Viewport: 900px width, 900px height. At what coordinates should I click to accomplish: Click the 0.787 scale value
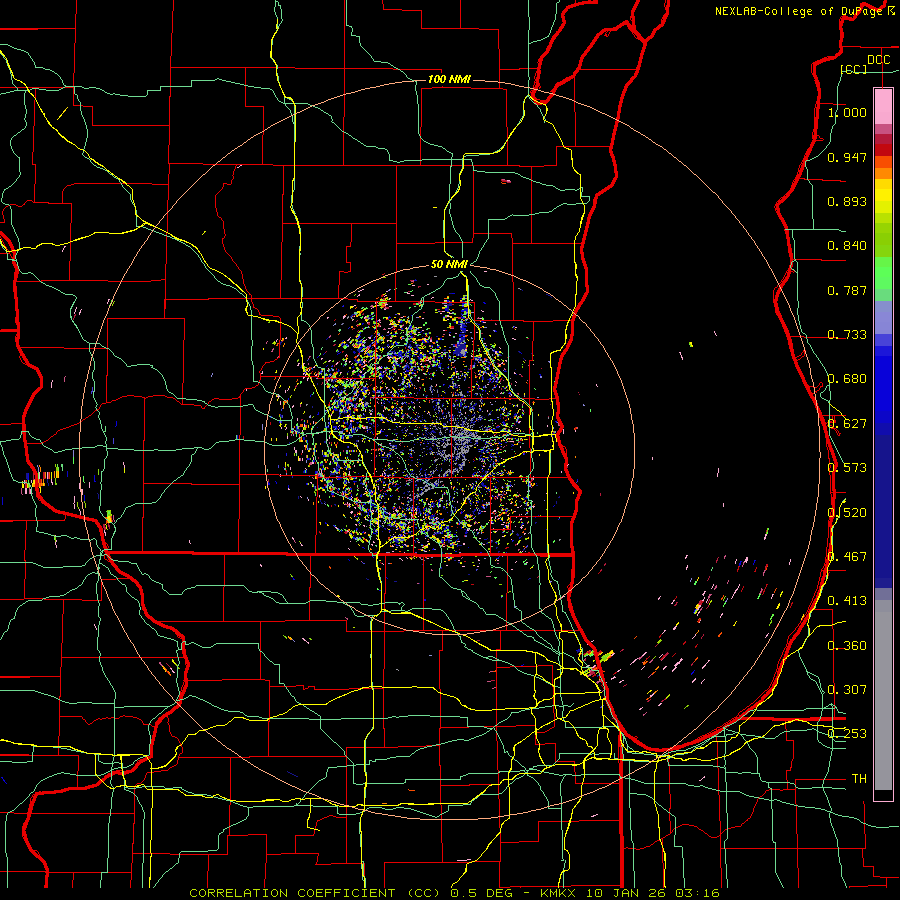coord(847,290)
